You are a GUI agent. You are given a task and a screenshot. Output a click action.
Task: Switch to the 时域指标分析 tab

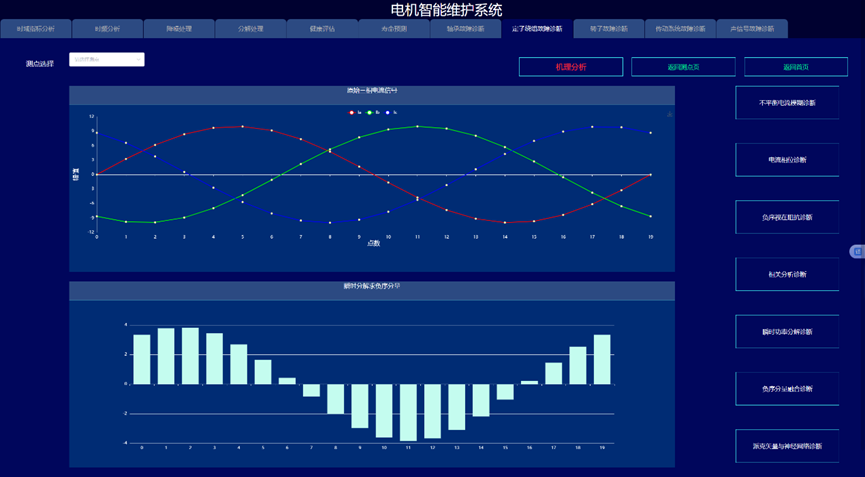click(43, 29)
